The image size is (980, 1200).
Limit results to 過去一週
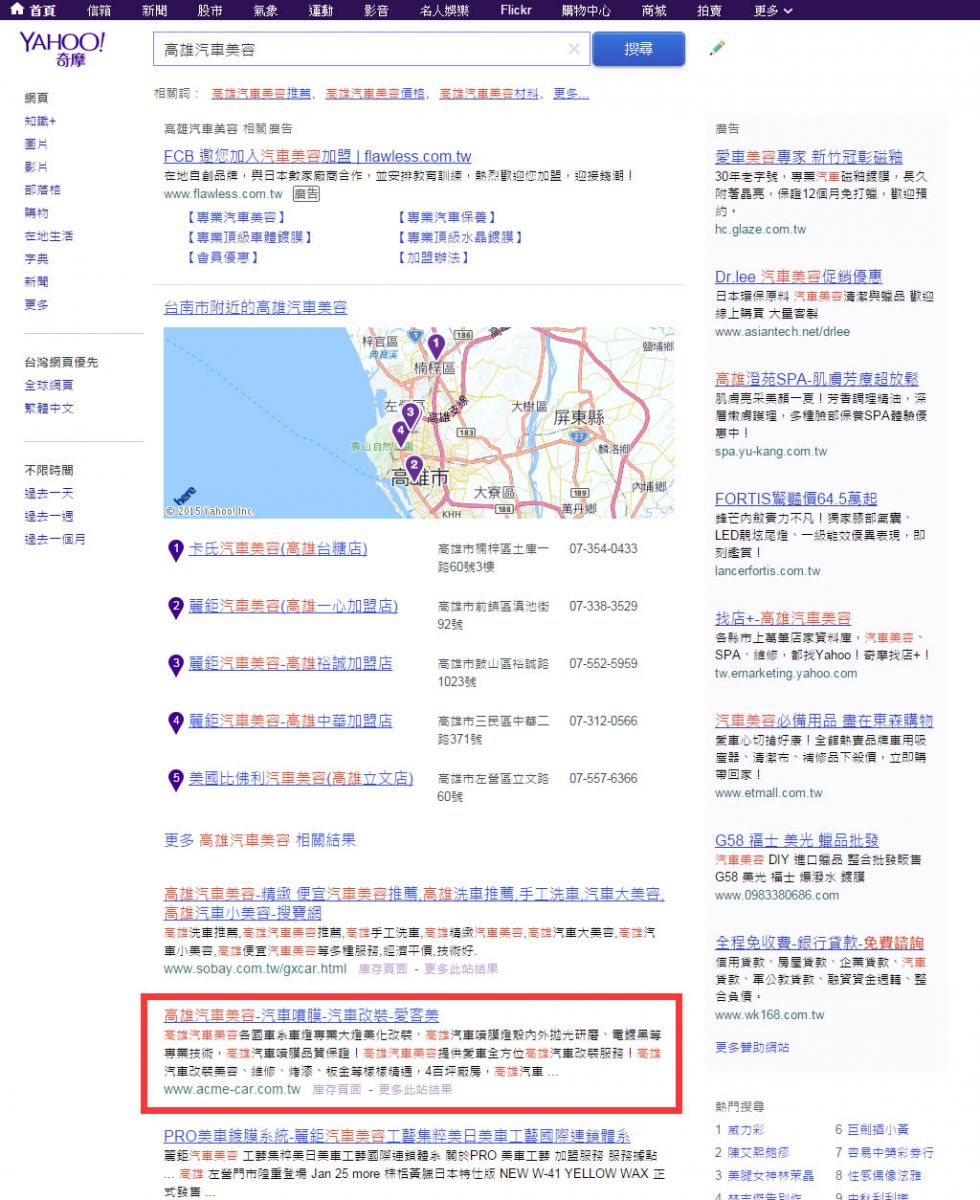[x=49, y=516]
